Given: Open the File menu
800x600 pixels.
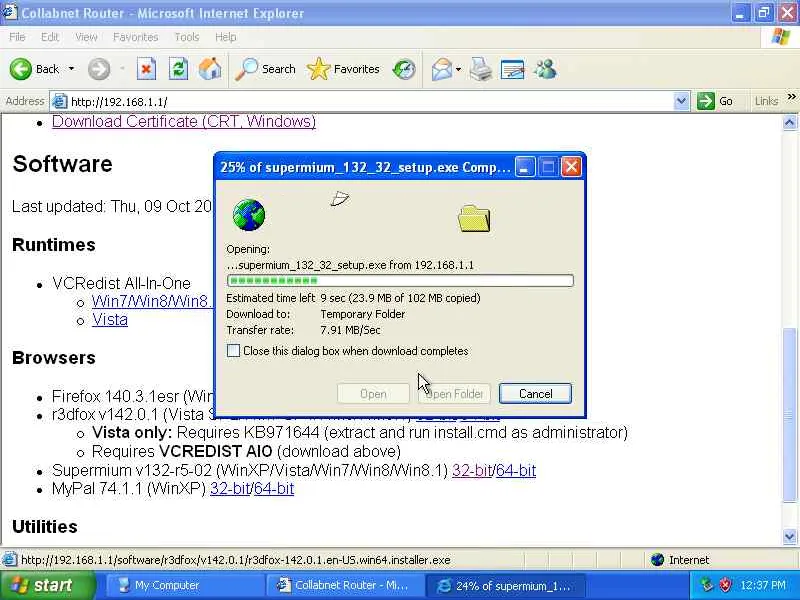Looking at the screenshot, I should (17, 37).
